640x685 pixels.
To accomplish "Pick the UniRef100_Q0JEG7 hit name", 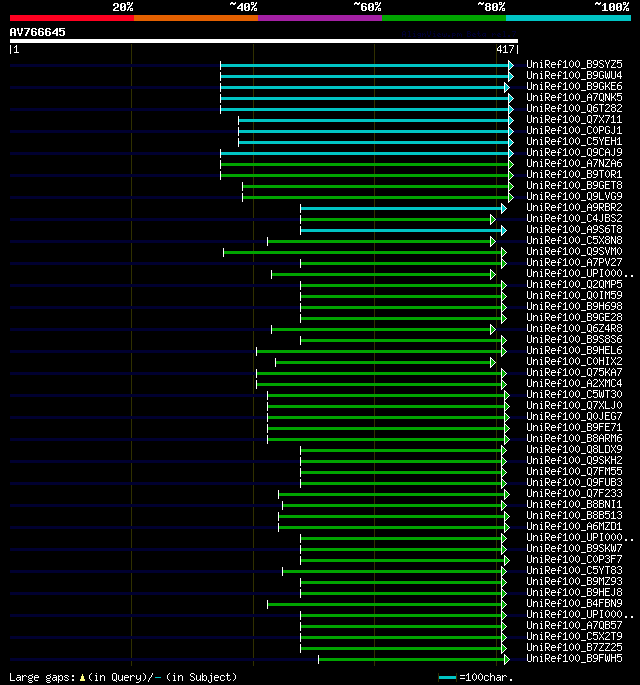I will click(x=574, y=416).
